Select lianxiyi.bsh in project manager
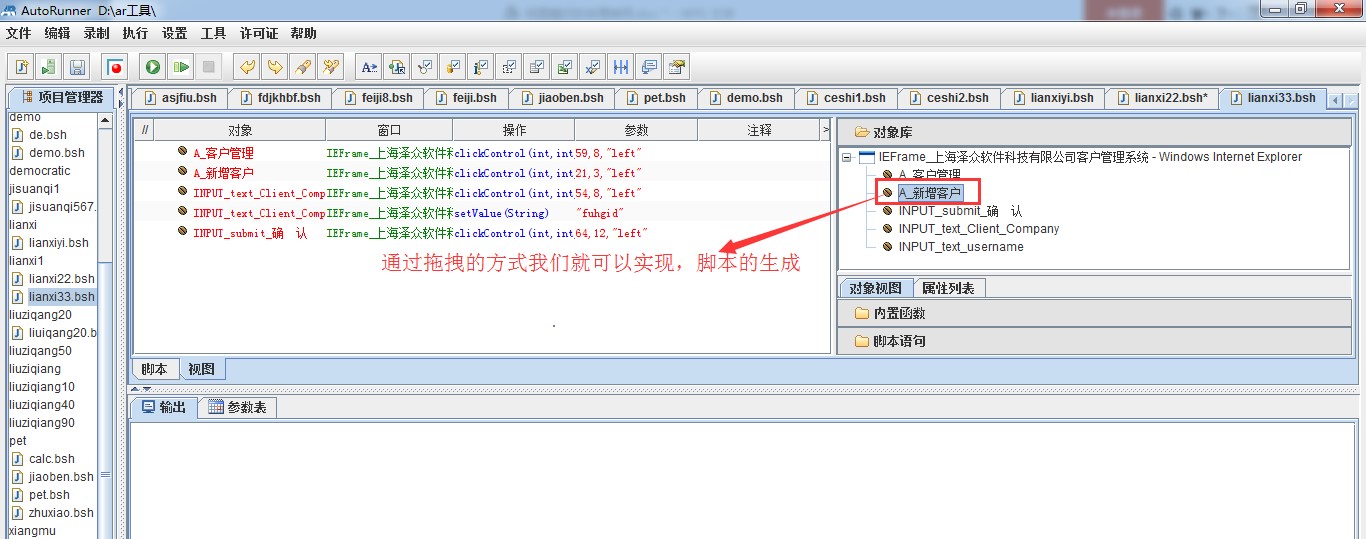 [x=58, y=243]
